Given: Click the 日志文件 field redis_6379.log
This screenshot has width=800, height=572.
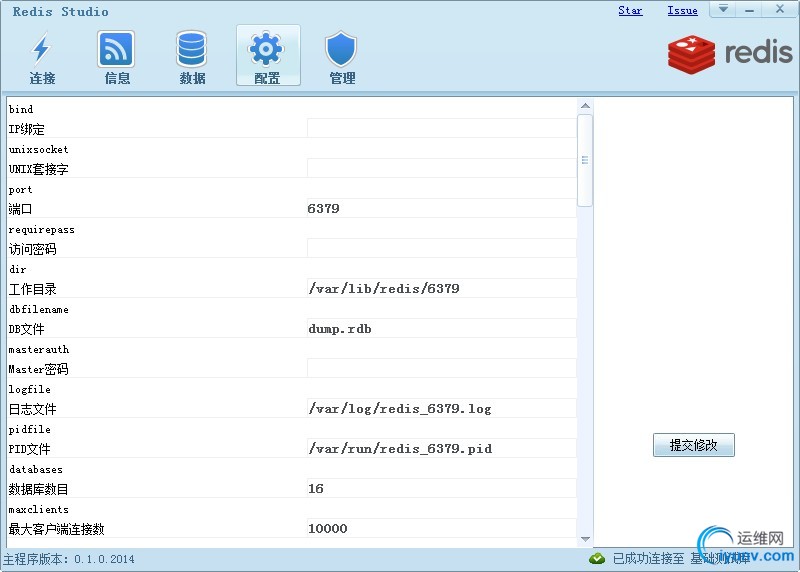Looking at the screenshot, I should click(x=441, y=408).
